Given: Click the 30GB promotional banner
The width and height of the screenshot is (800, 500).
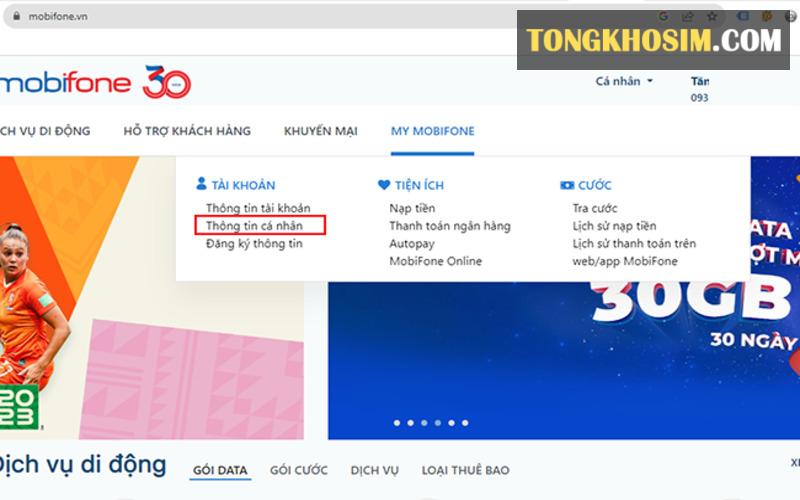Looking at the screenshot, I should tap(564, 360).
